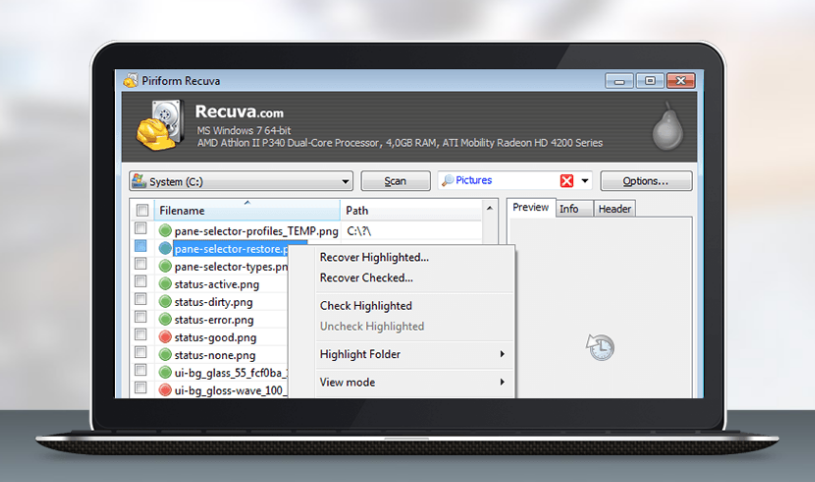Check the box for status-error.png
Screen dimensions: 815x482
point(140,317)
